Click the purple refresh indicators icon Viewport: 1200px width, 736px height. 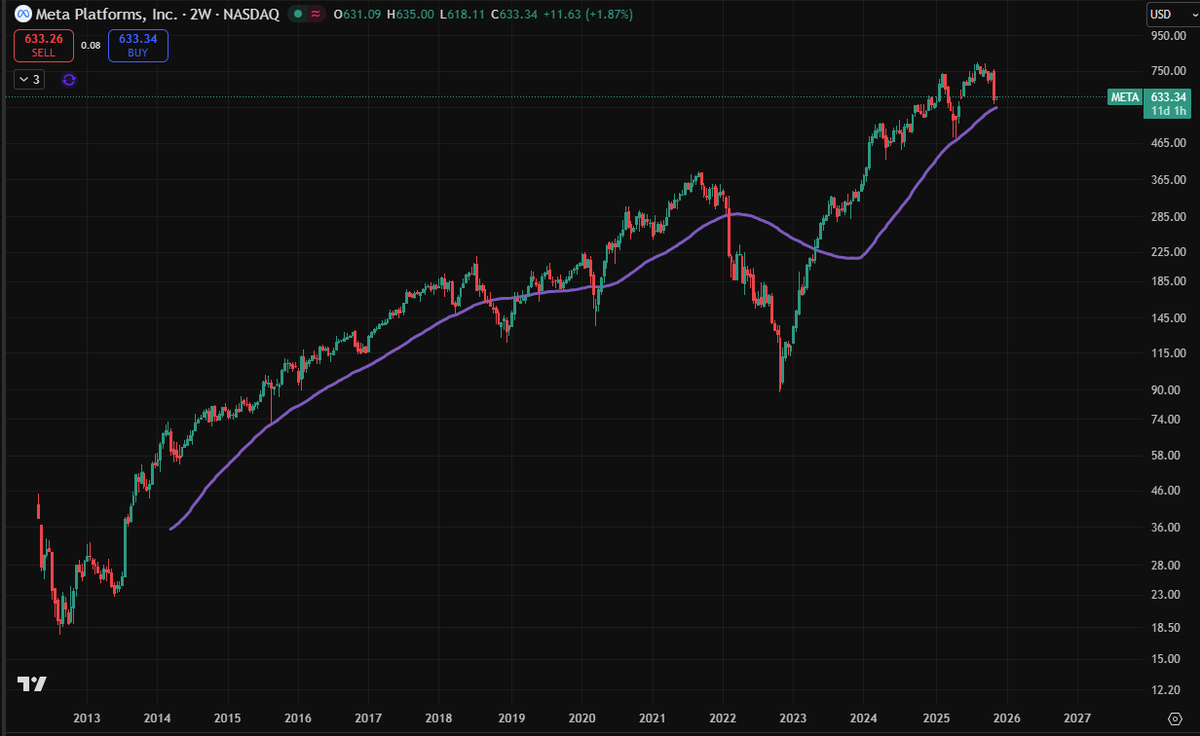[69, 79]
